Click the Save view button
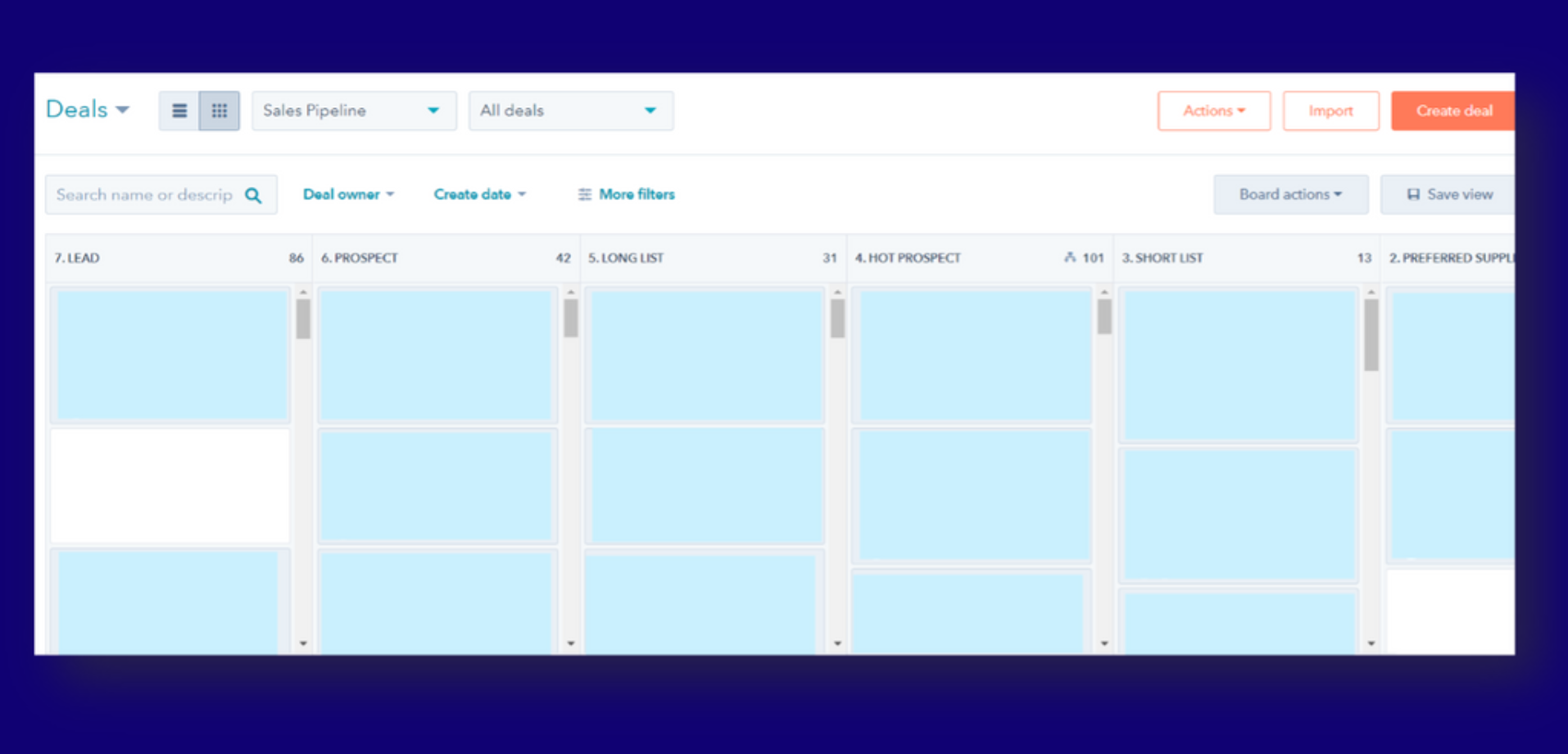 [1448, 194]
